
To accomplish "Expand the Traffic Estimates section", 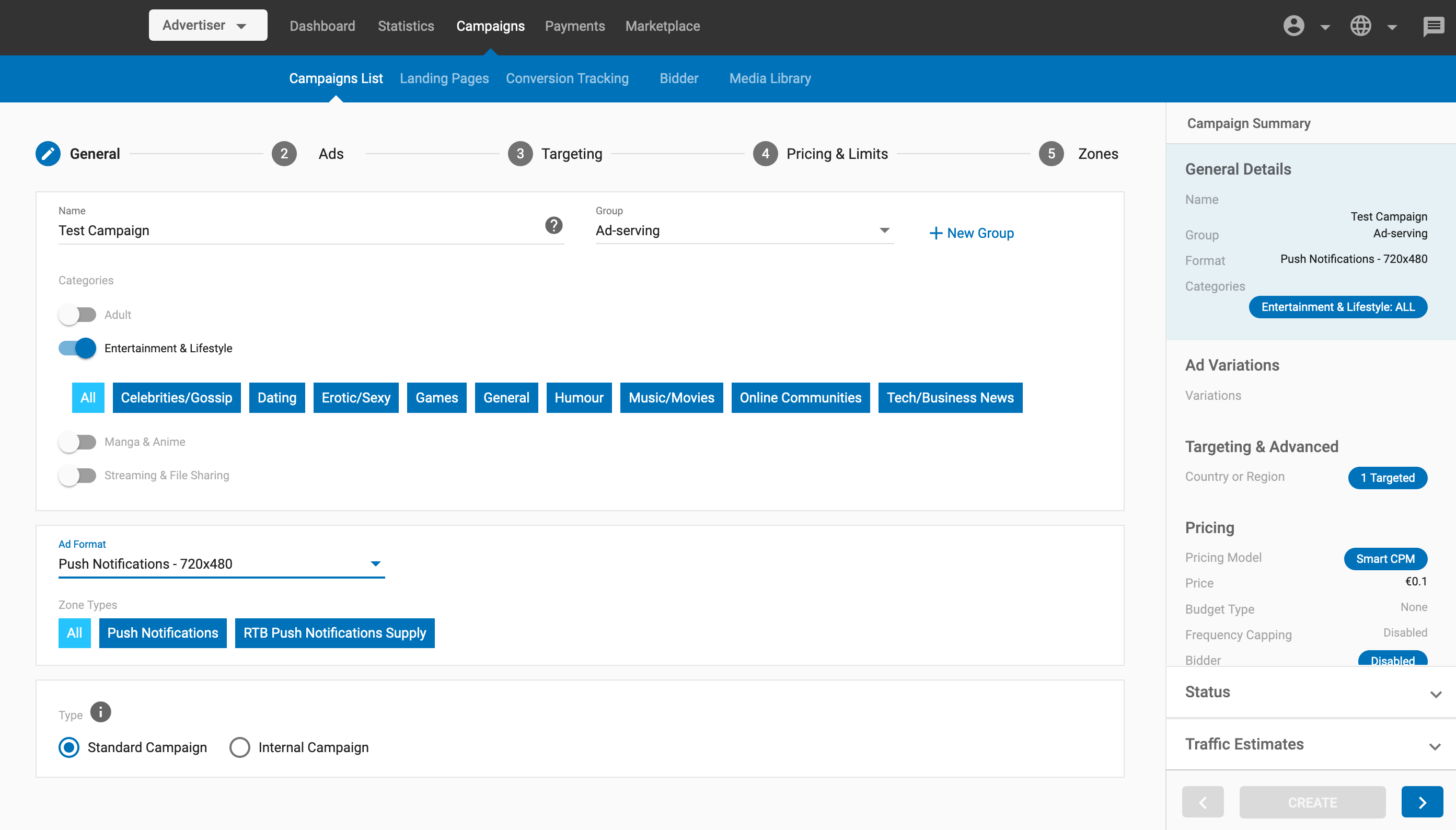I will [x=1311, y=744].
